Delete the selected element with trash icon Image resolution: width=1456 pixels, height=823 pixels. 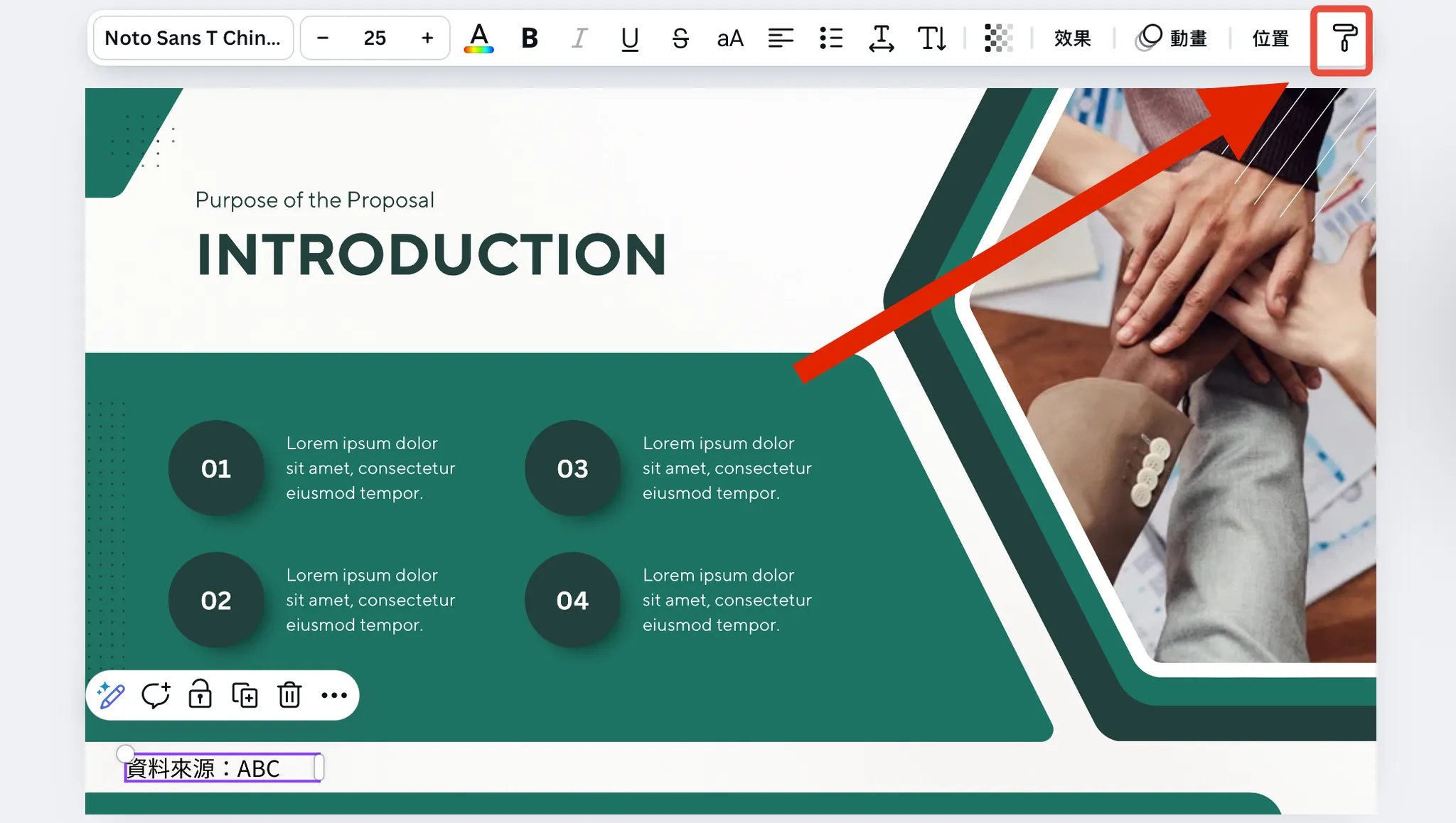289,695
